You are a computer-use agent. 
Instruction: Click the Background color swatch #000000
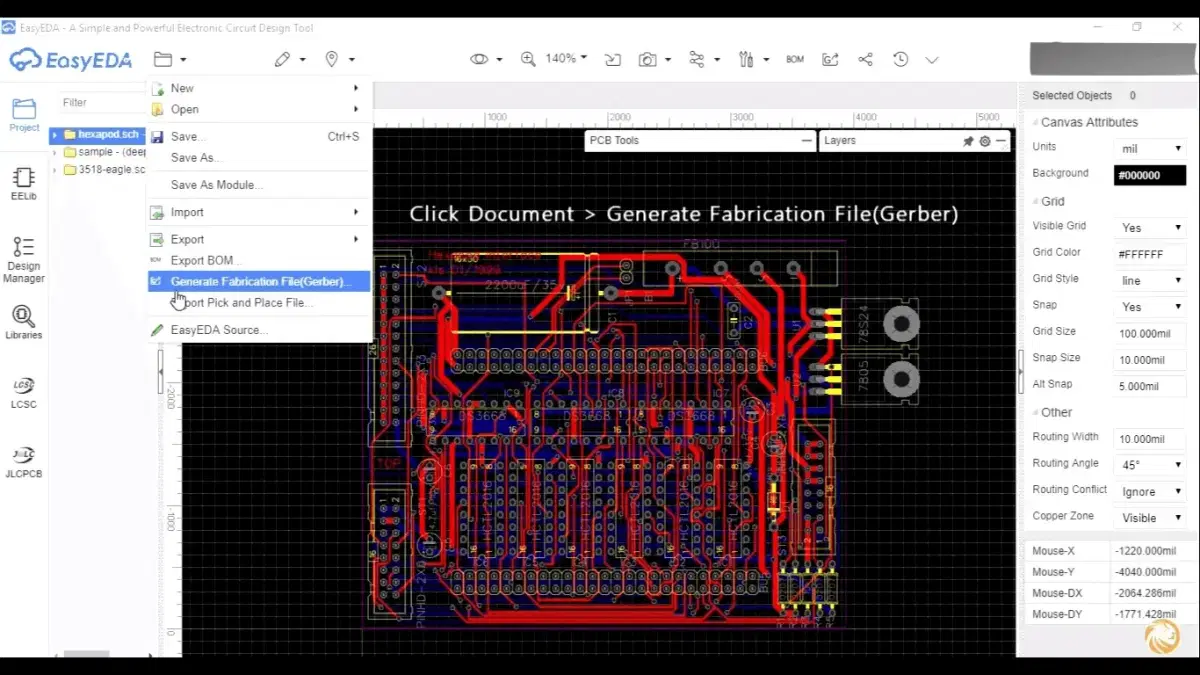click(x=1150, y=175)
